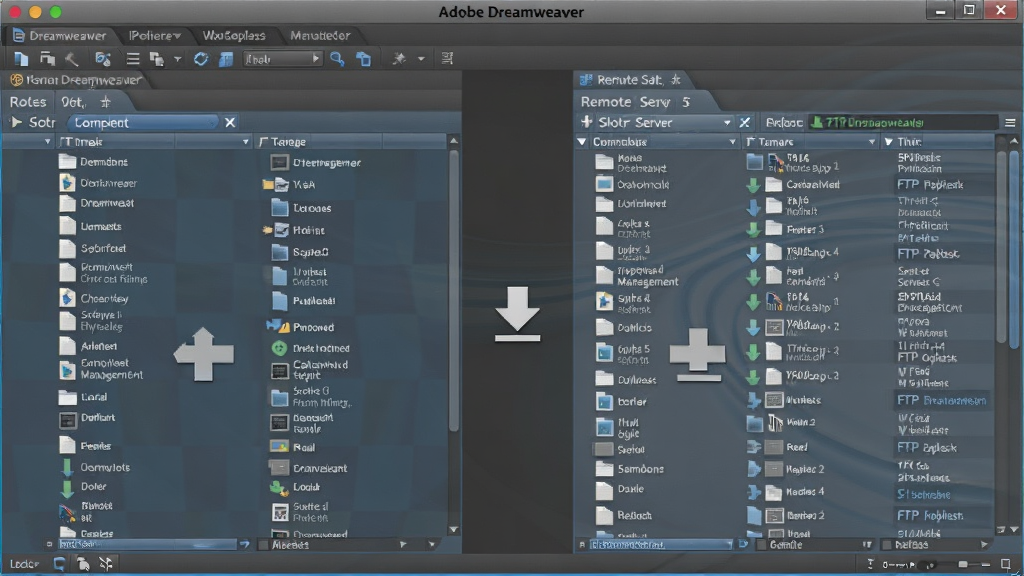Open the IPoliere menu tab
The image size is (1024, 576).
154,35
